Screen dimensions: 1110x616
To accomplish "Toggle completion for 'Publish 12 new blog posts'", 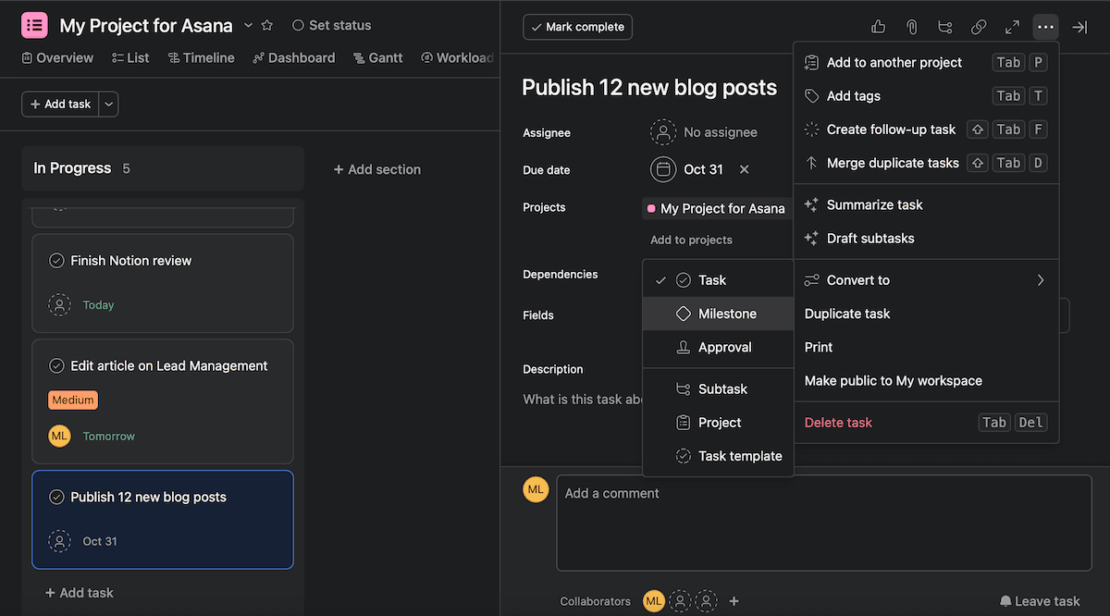I will pyautogui.click(x=57, y=496).
